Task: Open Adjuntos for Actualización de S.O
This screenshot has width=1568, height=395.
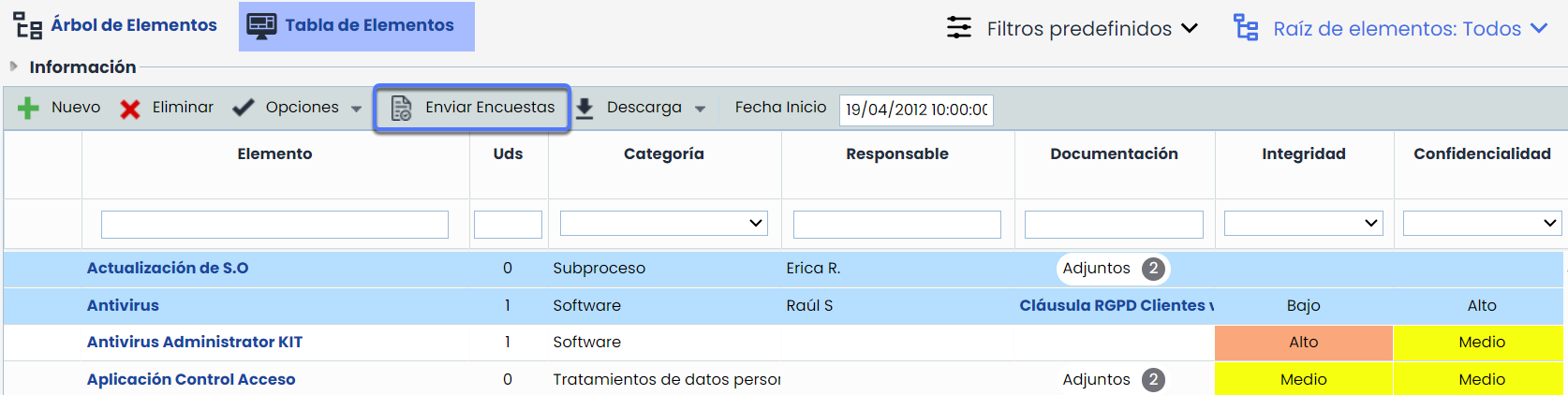Action: [x=1113, y=269]
